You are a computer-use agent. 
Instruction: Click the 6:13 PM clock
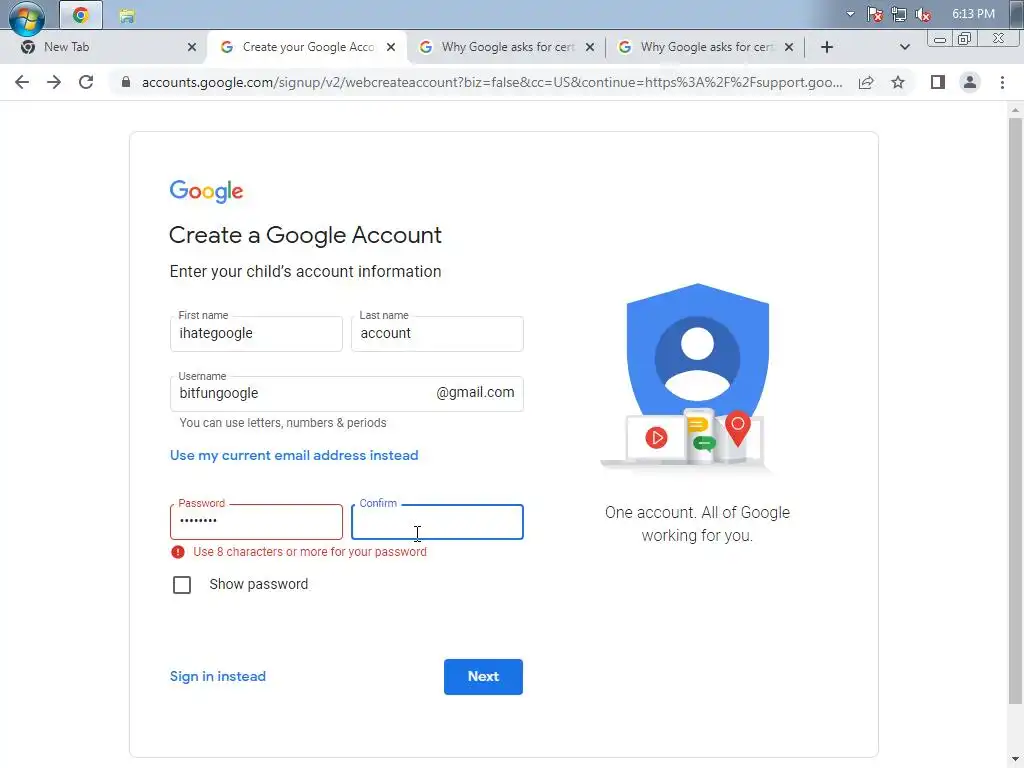click(973, 14)
